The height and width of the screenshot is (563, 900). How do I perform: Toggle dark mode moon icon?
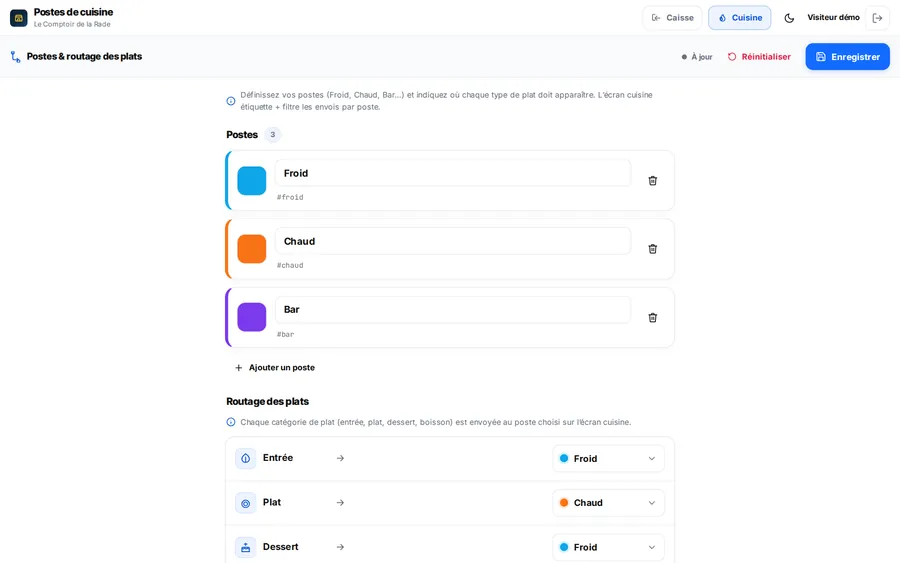click(789, 18)
